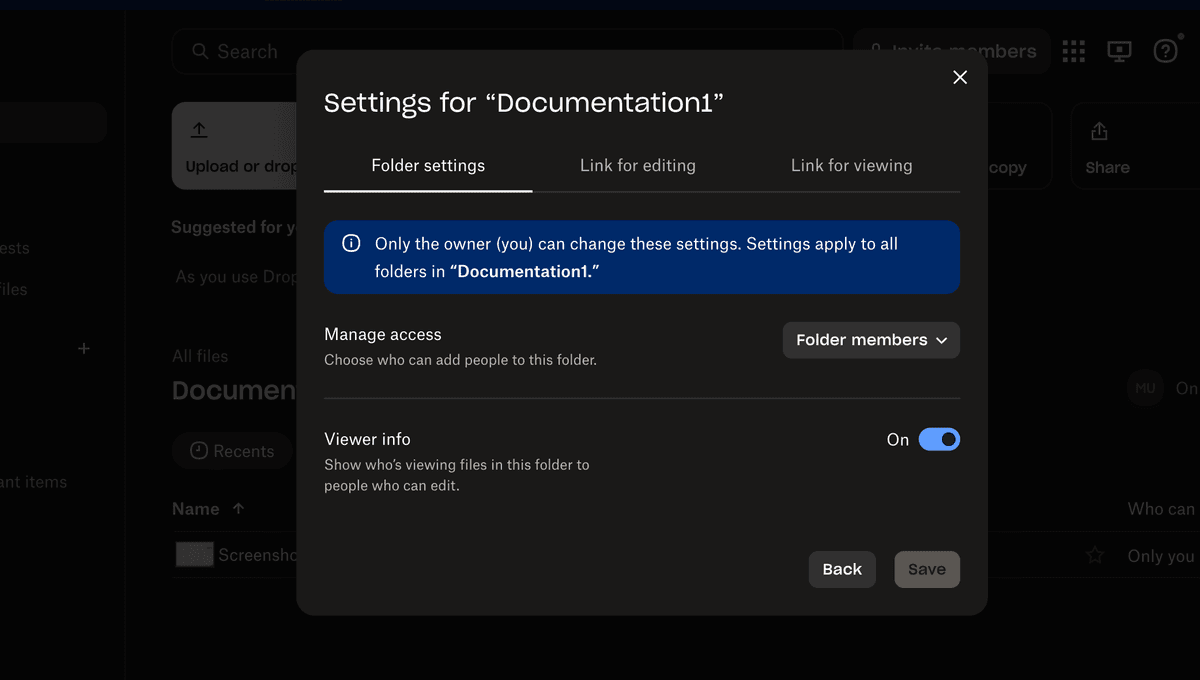
Task: Click the help question mark icon
Action: [1166, 51]
